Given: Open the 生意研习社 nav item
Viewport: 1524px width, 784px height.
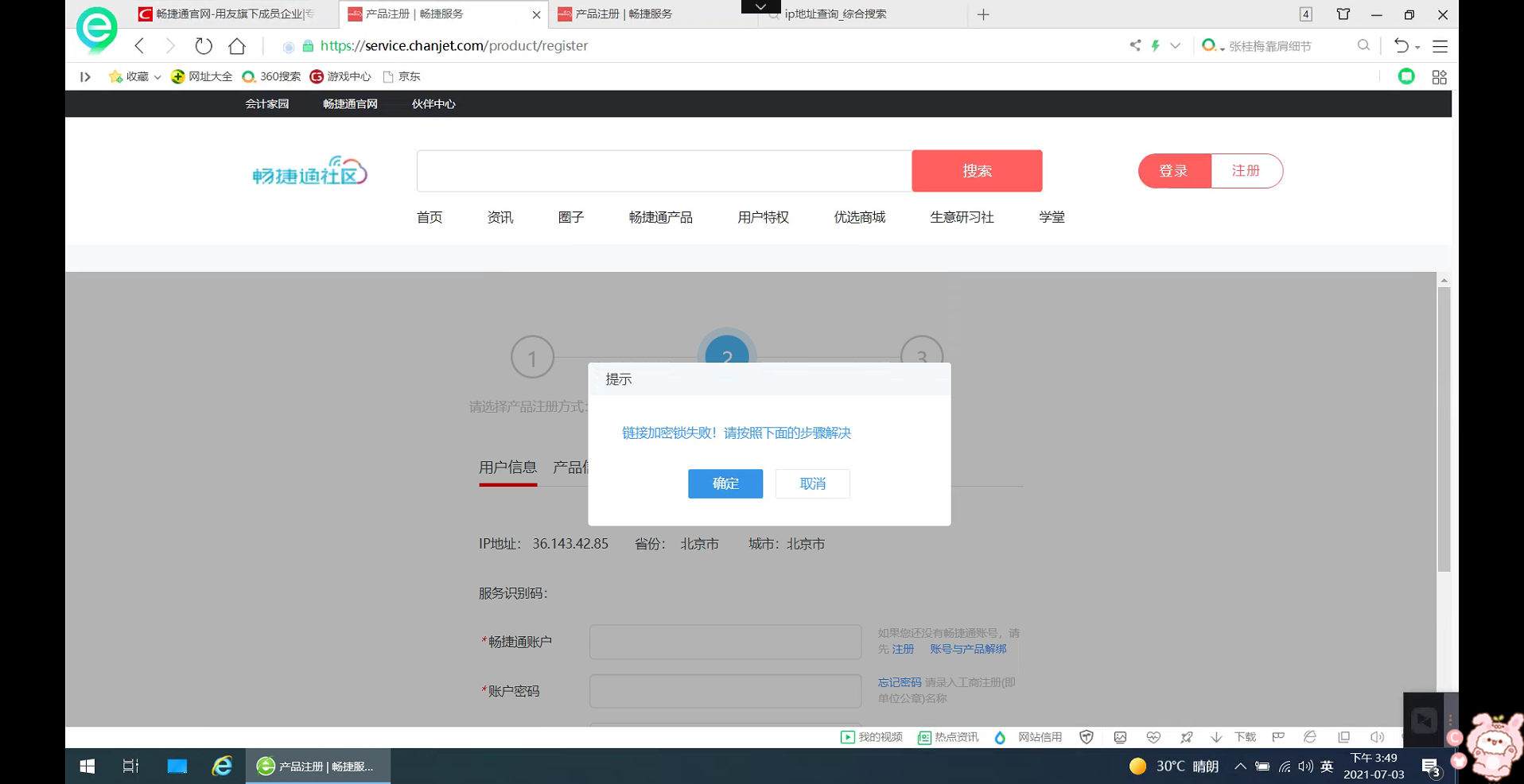Looking at the screenshot, I should click(962, 217).
